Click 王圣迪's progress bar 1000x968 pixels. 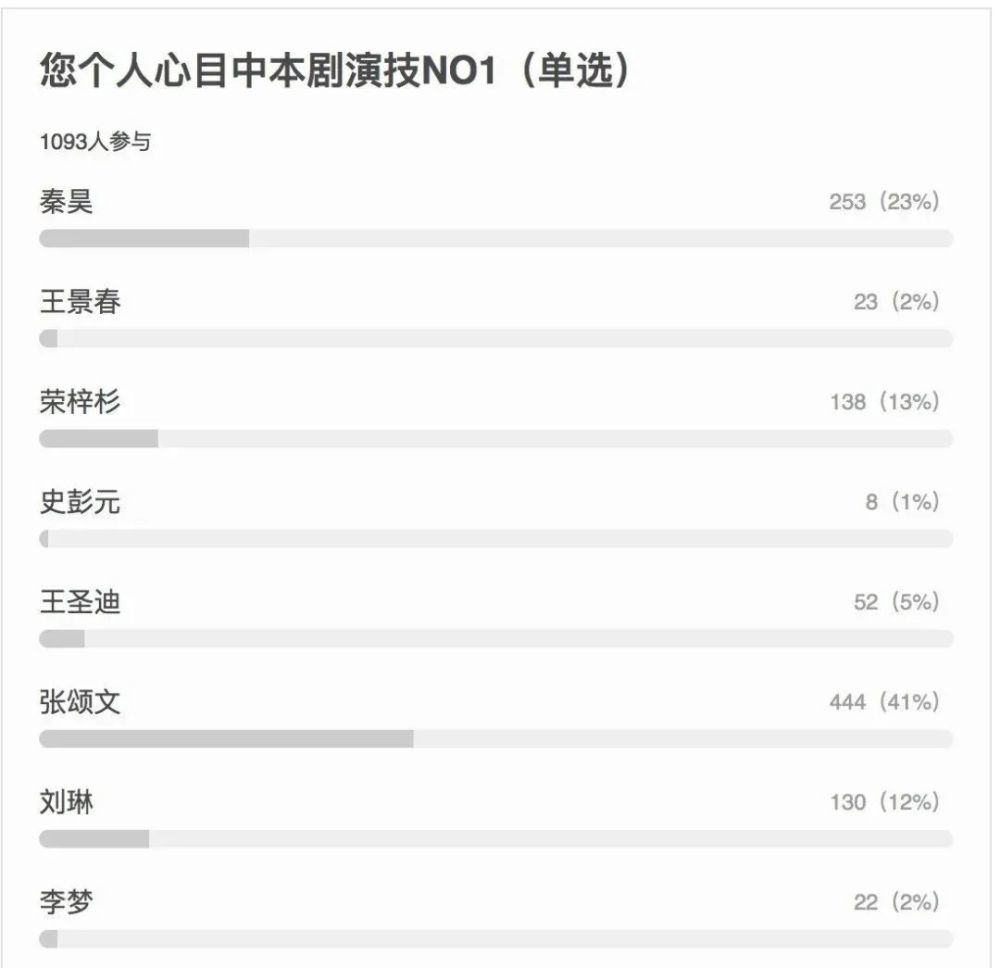tap(495, 636)
